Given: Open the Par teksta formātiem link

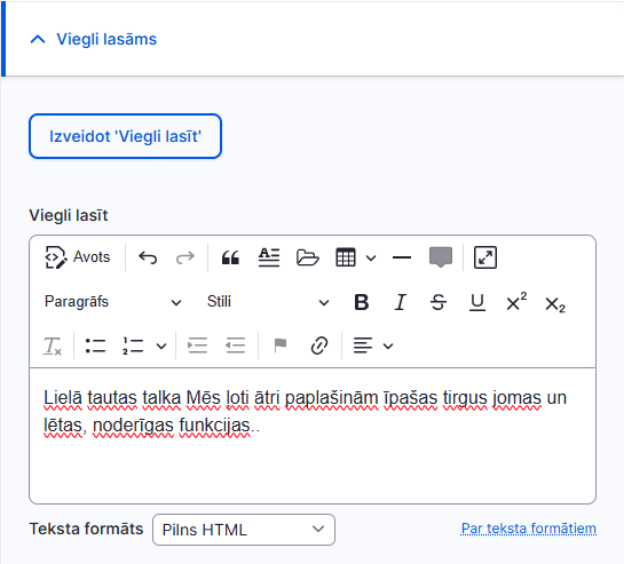Looking at the screenshot, I should pyautogui.click(x=528, y=529).
